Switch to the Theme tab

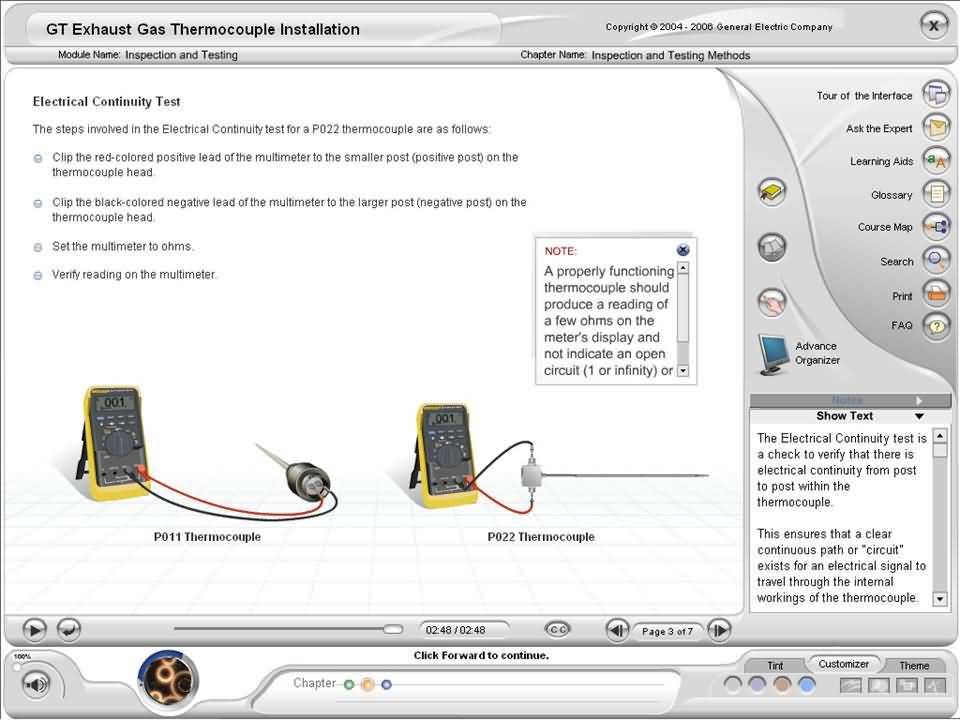913,665
